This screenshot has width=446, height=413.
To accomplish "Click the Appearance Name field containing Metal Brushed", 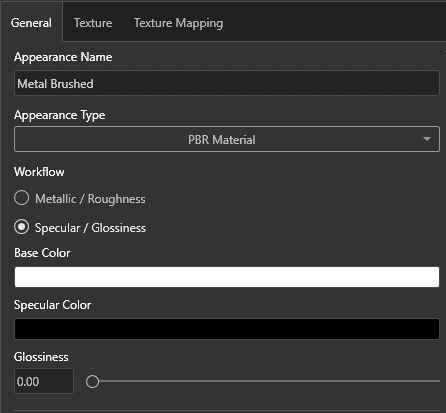I will (x=227, y=83).
